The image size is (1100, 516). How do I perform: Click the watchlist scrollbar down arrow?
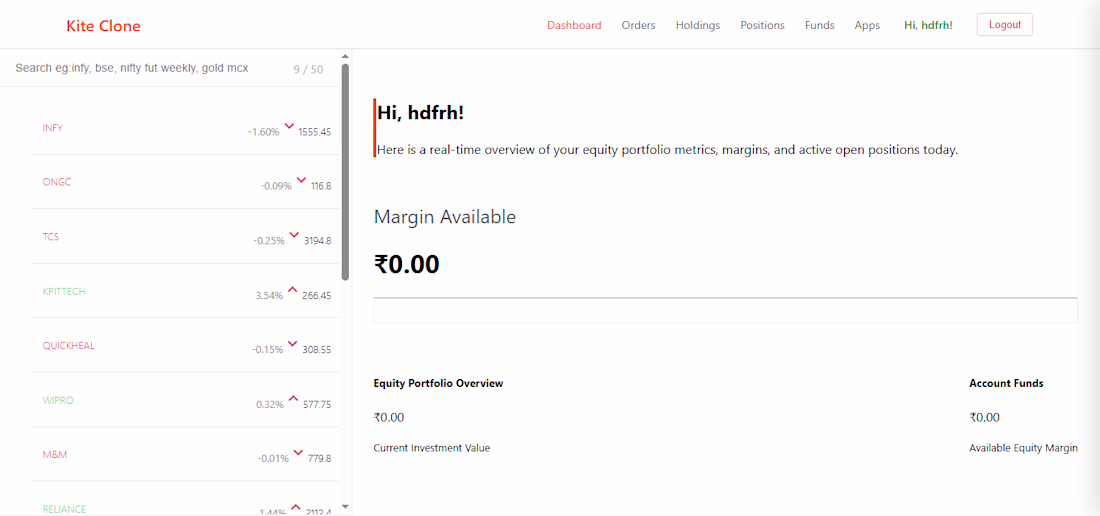[x=344, y=505]
